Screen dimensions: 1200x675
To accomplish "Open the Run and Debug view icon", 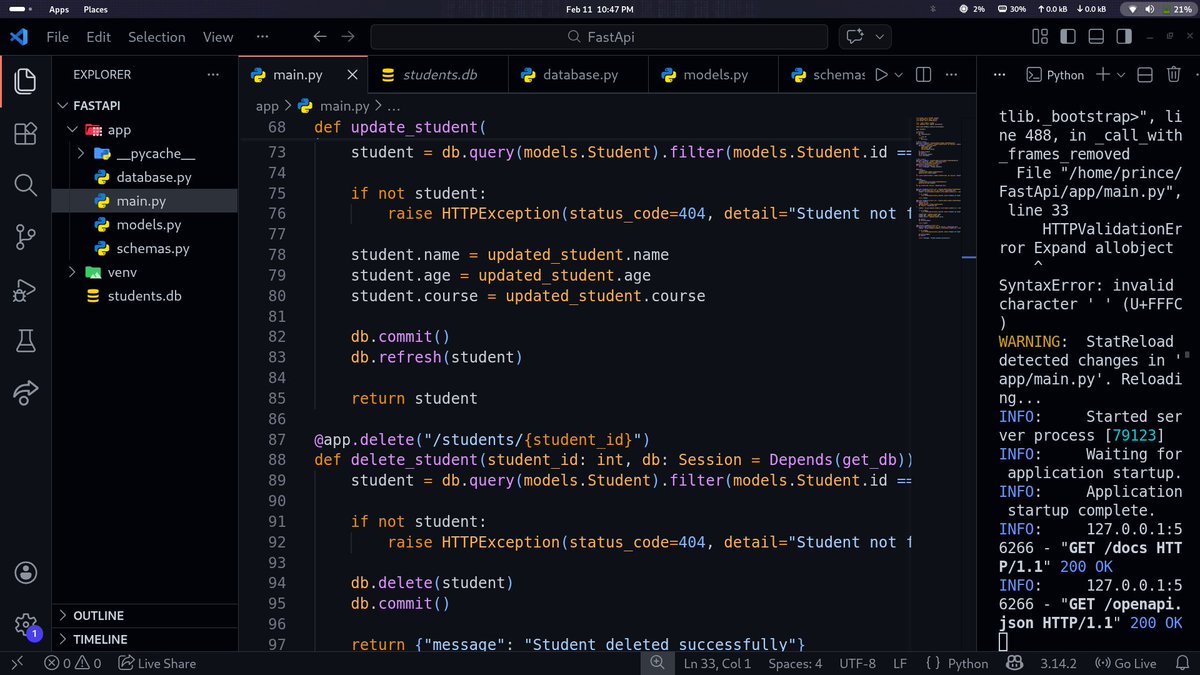I will 25,289.
